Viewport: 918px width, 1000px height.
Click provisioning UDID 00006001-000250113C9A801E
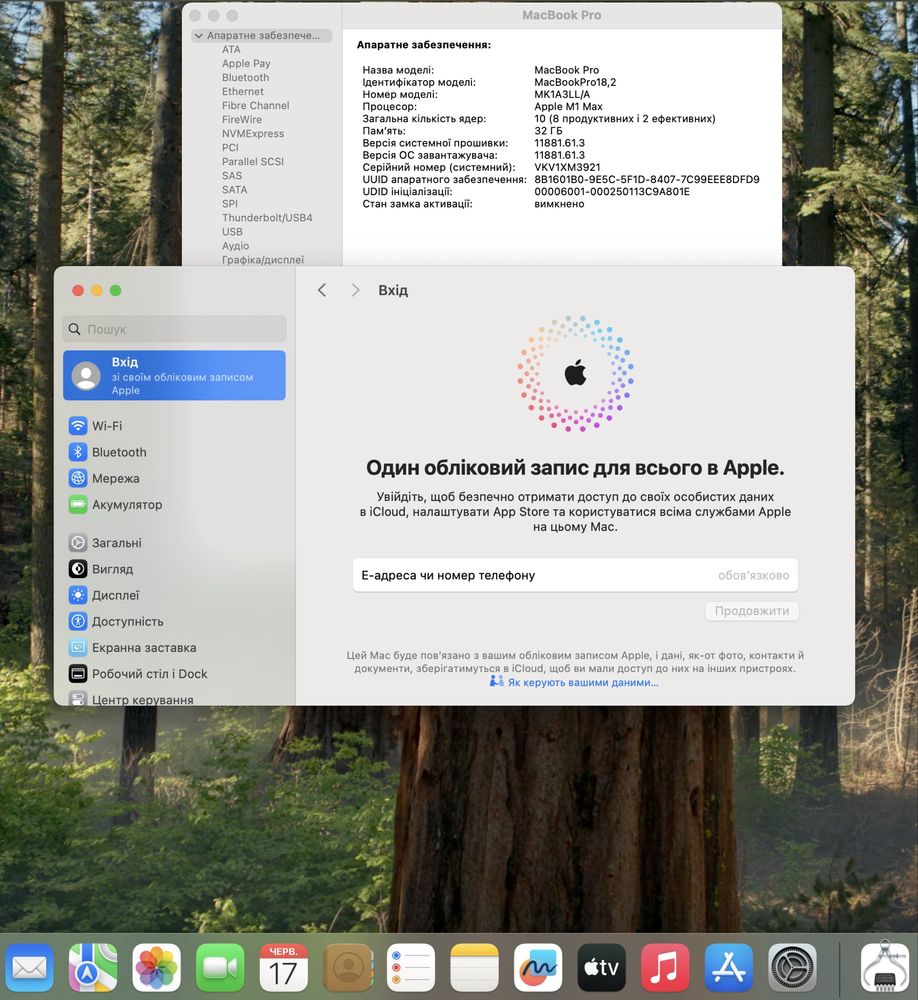pyautogui.click(x=611, y=191)
